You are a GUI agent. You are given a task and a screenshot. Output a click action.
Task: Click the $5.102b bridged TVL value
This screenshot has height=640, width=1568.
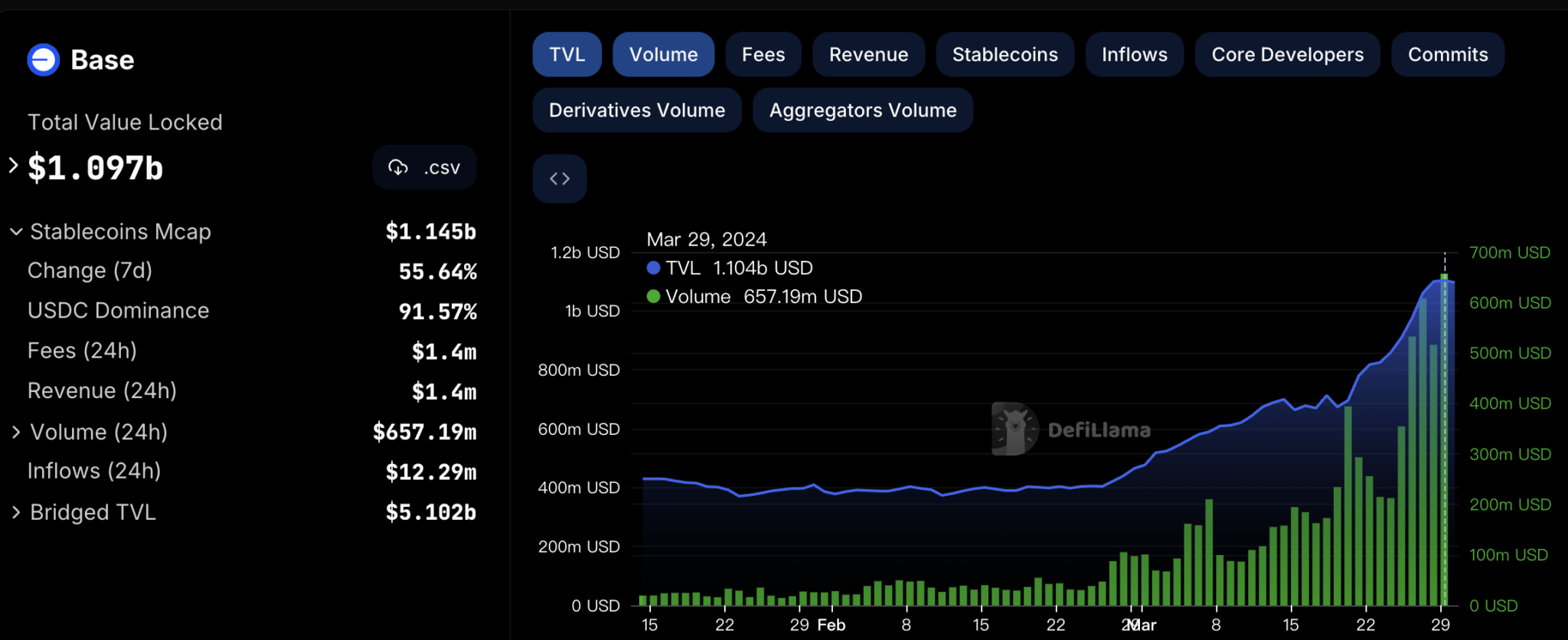(431, 512)
